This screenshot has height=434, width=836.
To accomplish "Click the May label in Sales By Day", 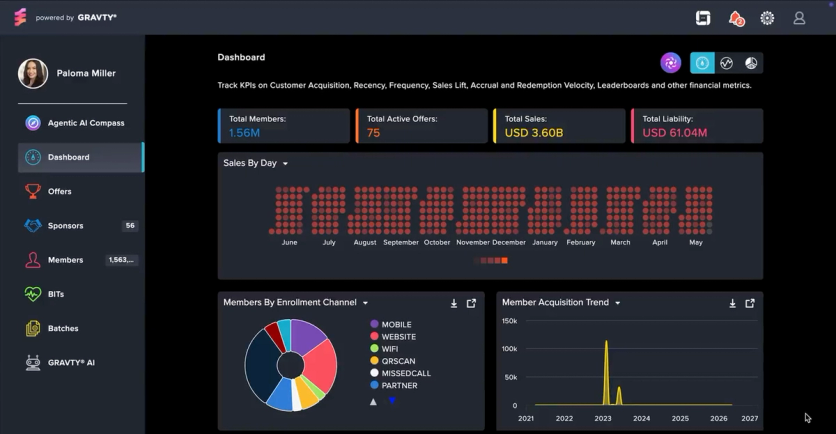I will point(696,242).
